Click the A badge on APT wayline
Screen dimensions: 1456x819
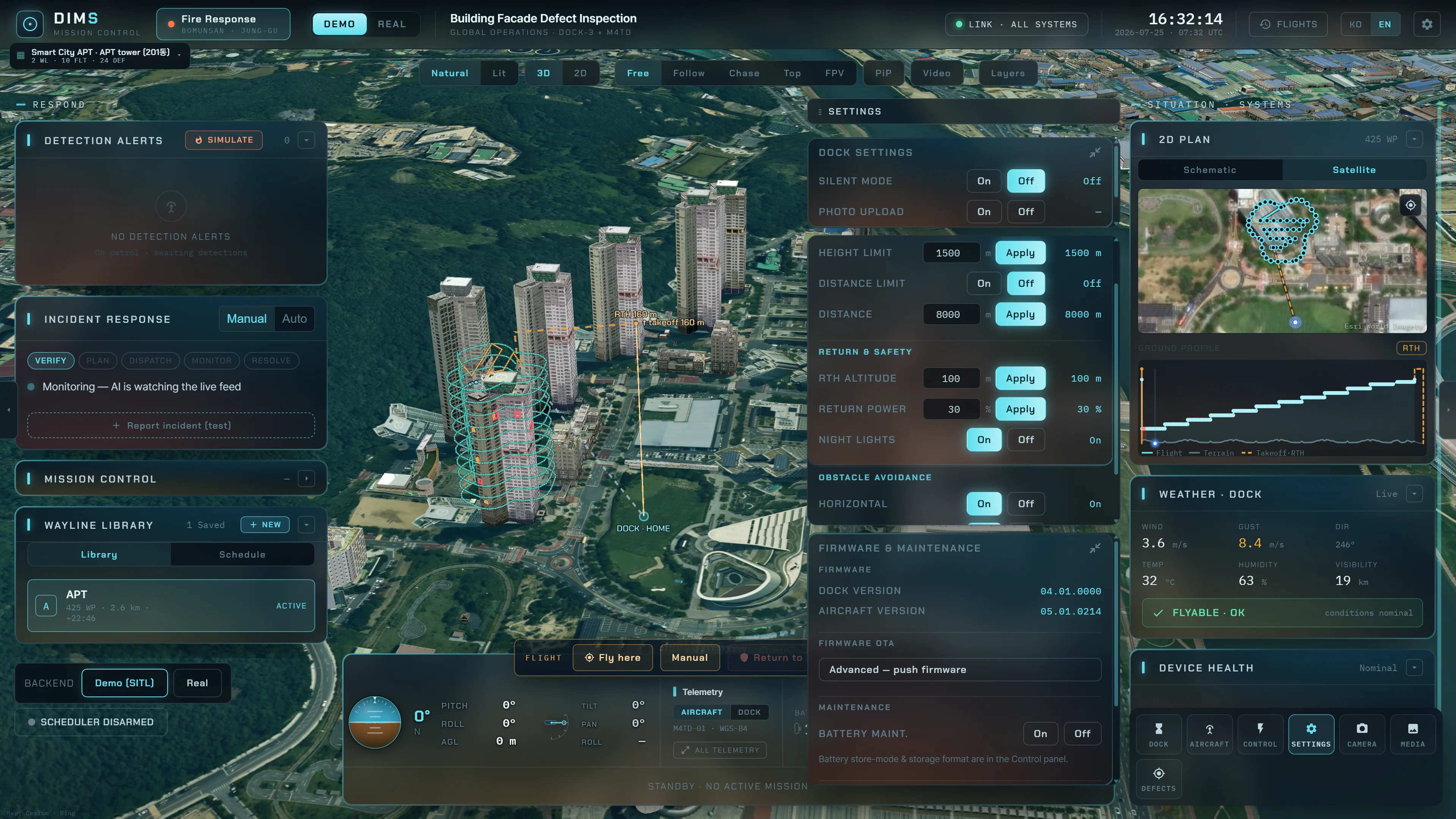(x=46, y=606)
